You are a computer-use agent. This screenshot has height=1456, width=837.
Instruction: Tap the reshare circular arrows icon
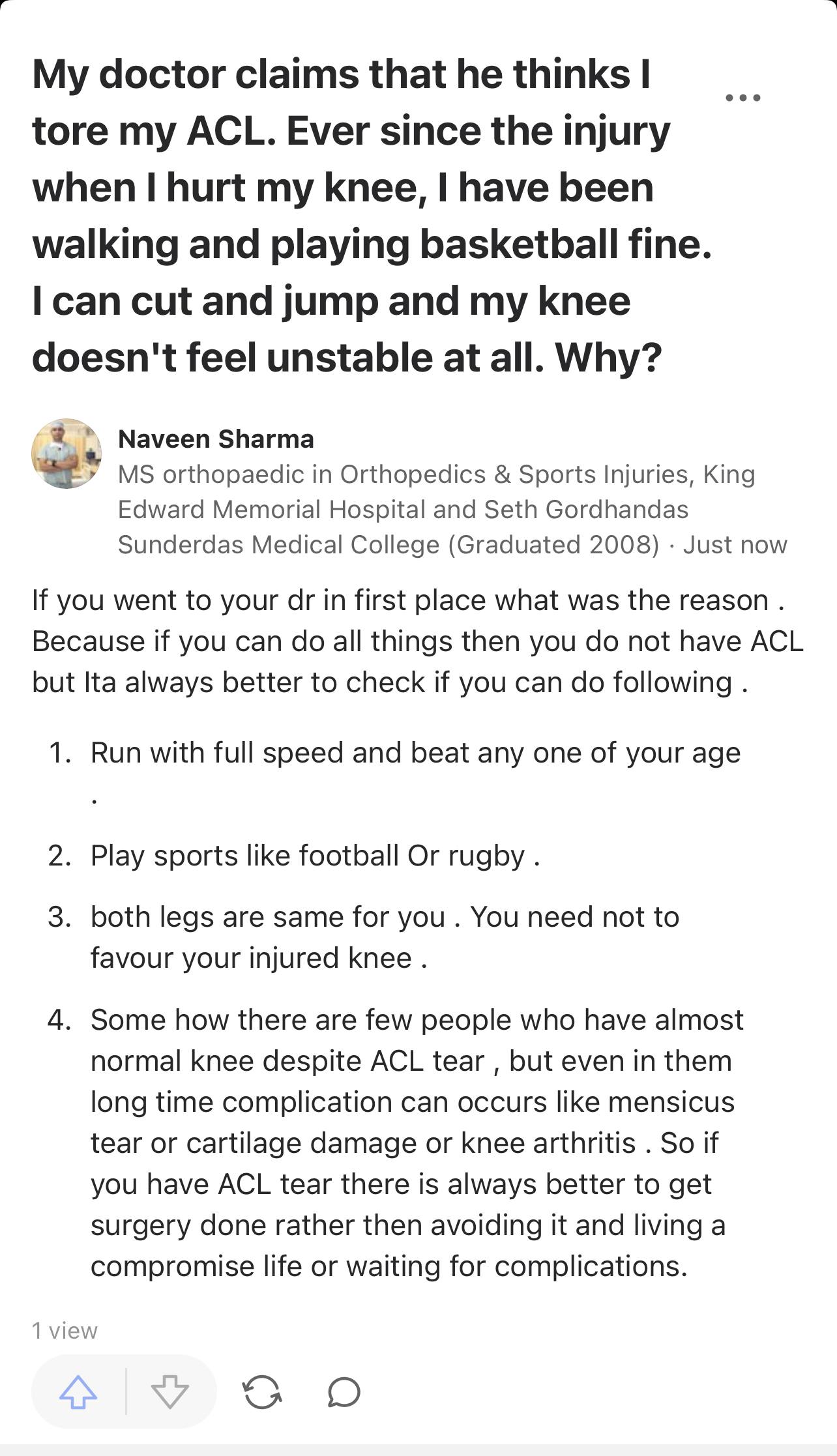(262, 1392)
